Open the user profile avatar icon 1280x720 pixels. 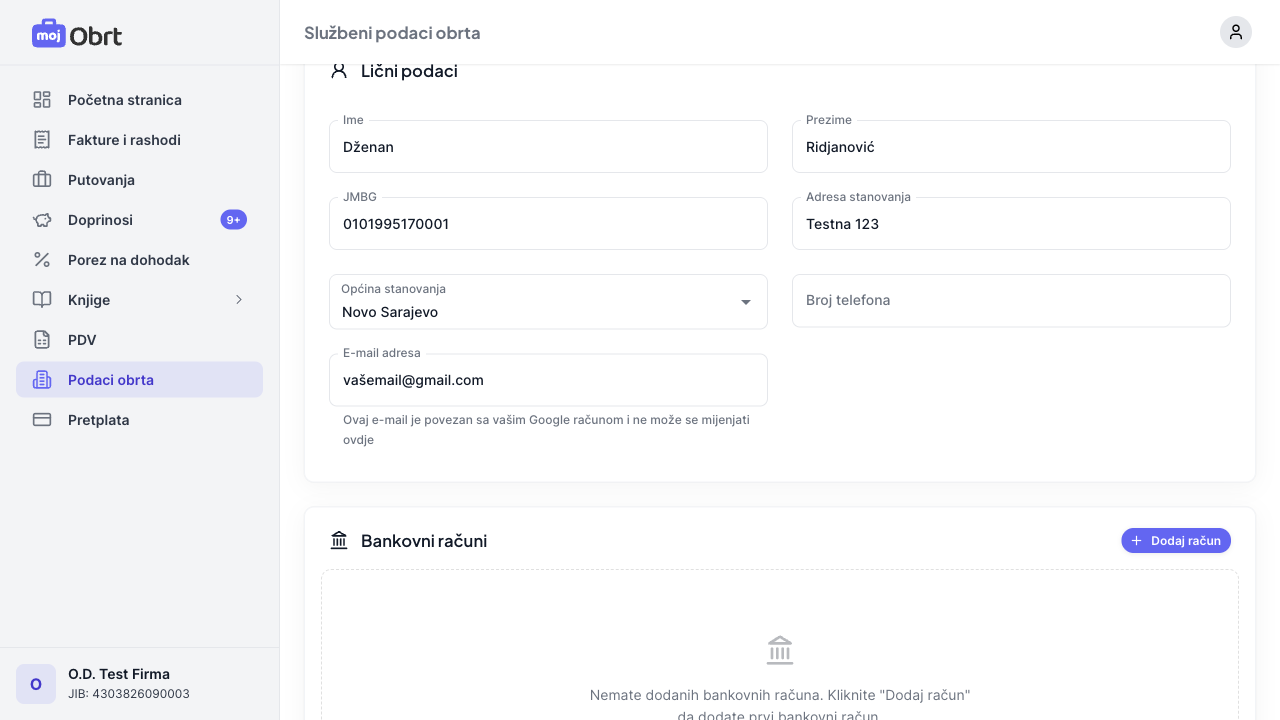pyautogui.click(x=1235, y=32)
